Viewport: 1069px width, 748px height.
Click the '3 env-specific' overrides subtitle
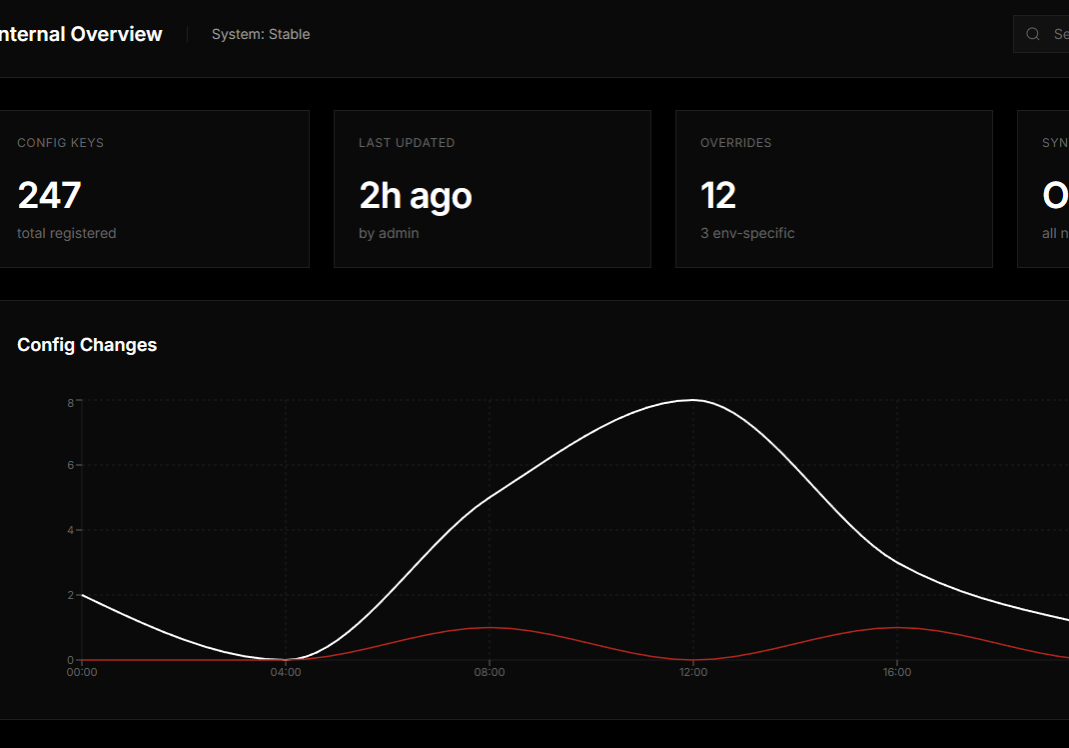pyautogui.click(x=747, y=233)
